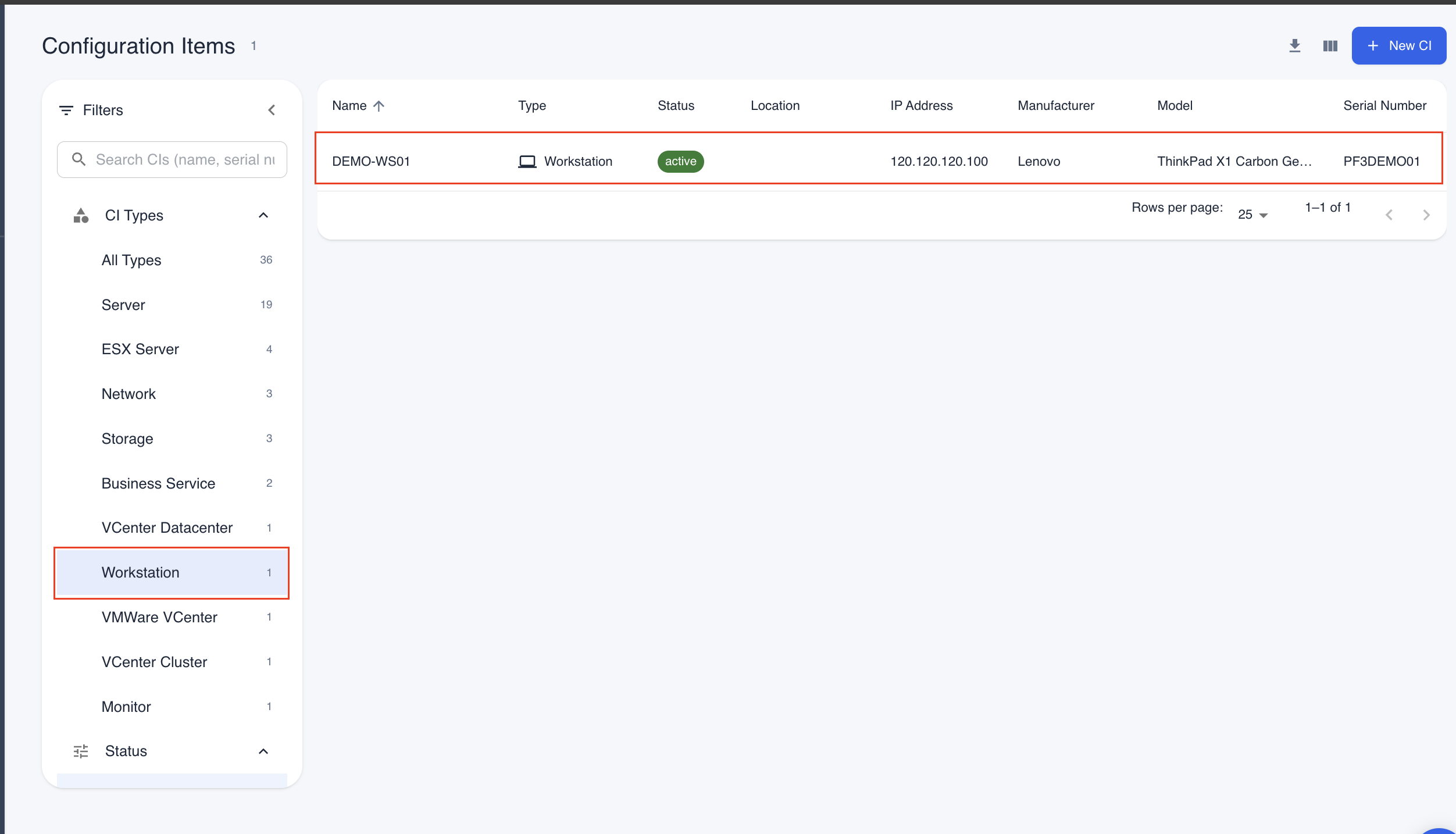Open the DEMO-WS01 row
Viewport: 1456px width, 834px height.
pyautogui.click(x=371, y=161)
